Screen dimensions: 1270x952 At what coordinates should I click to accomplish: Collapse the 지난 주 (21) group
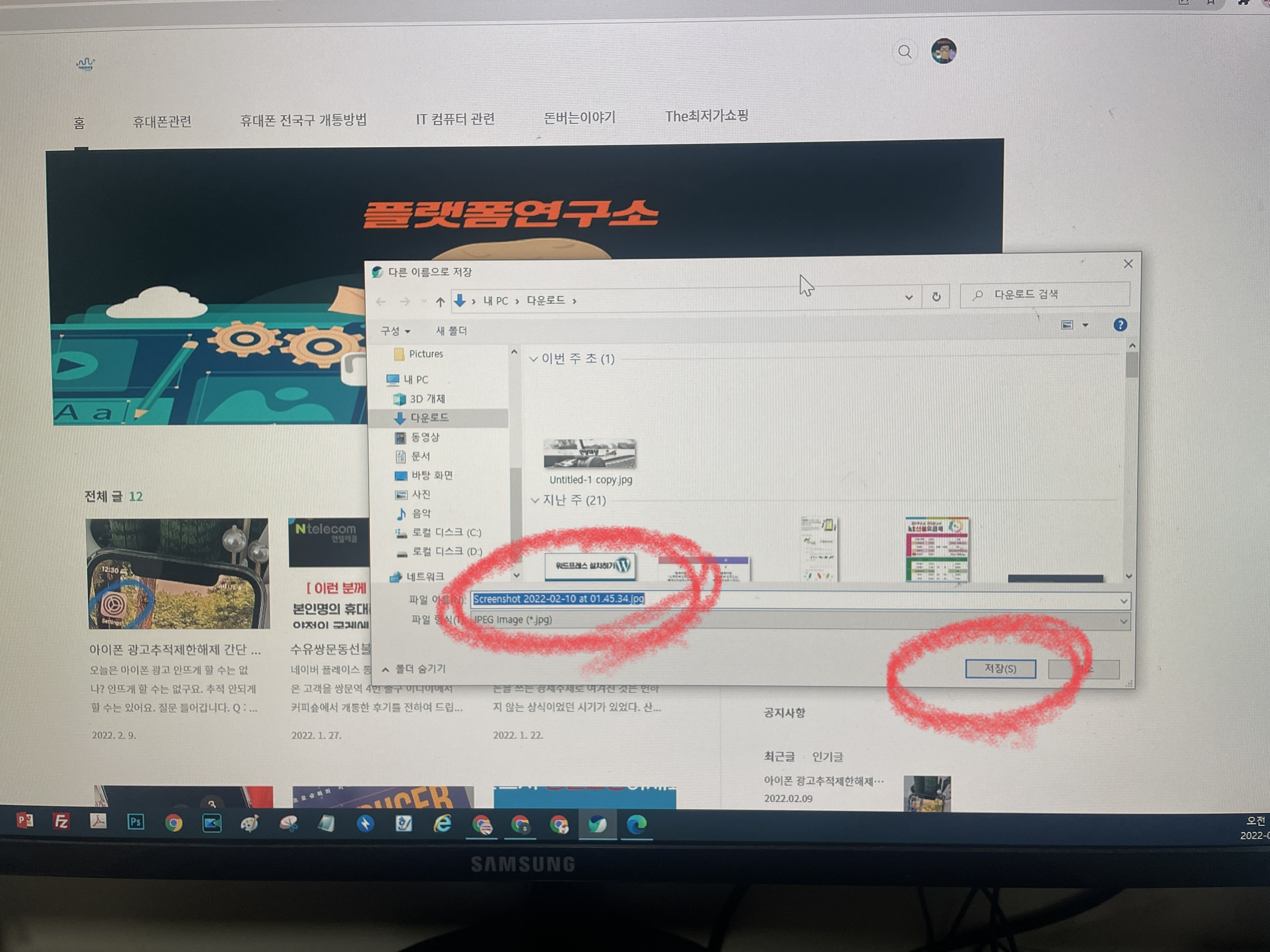pyautogui.click(x=535, y=500)
